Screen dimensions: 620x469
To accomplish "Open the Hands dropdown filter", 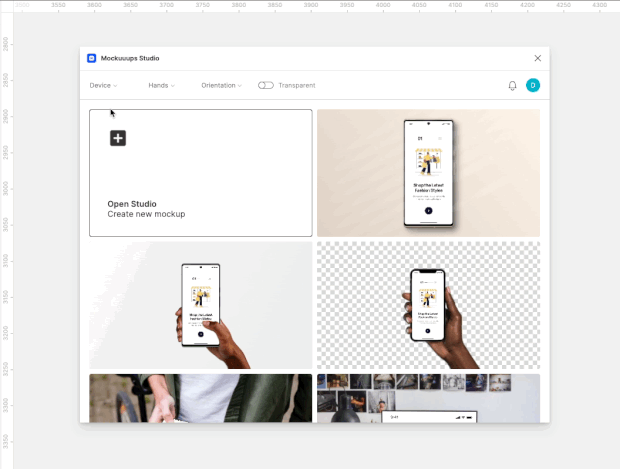I will pos(161,85).
